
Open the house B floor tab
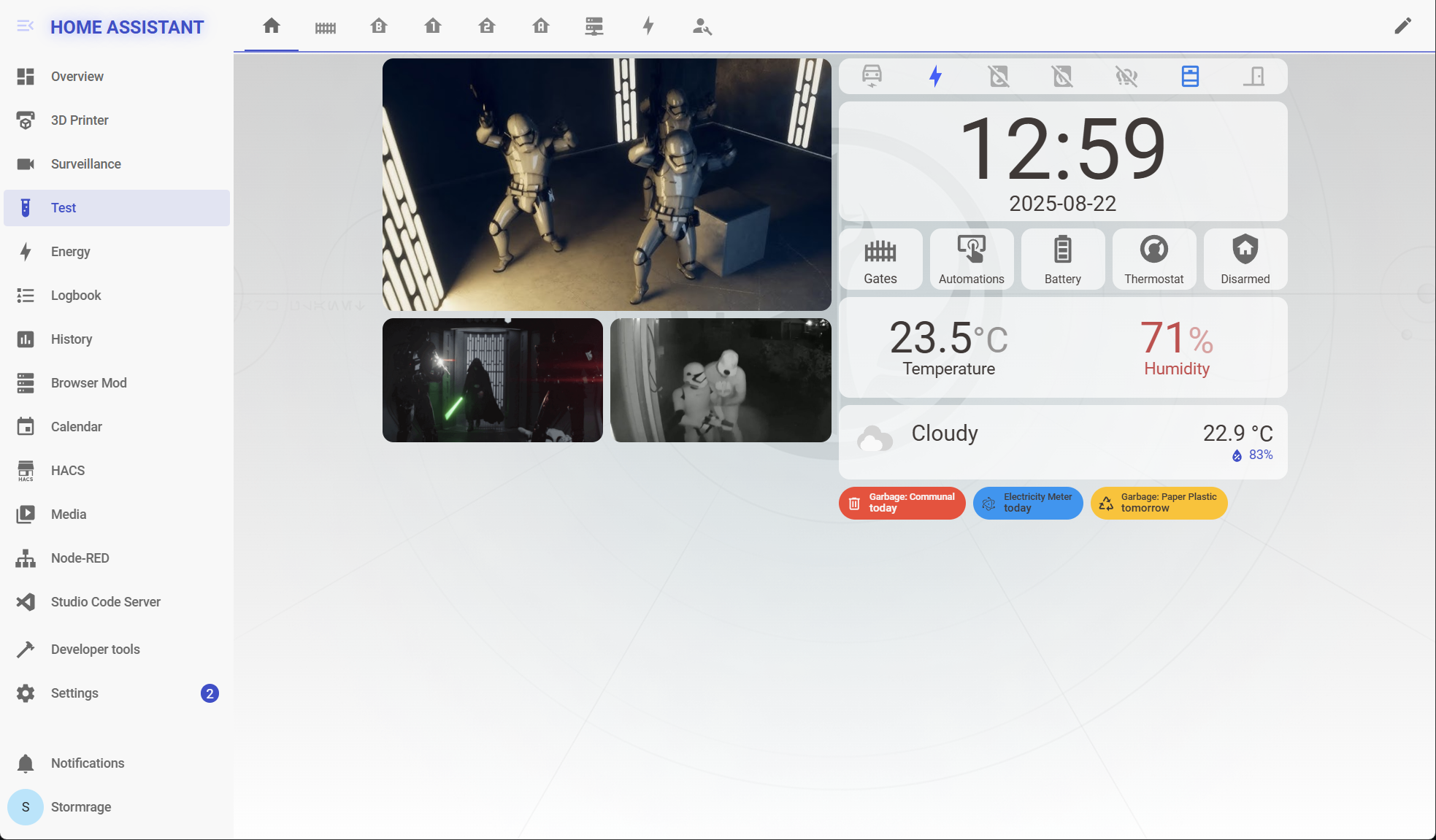click(379, 27)
